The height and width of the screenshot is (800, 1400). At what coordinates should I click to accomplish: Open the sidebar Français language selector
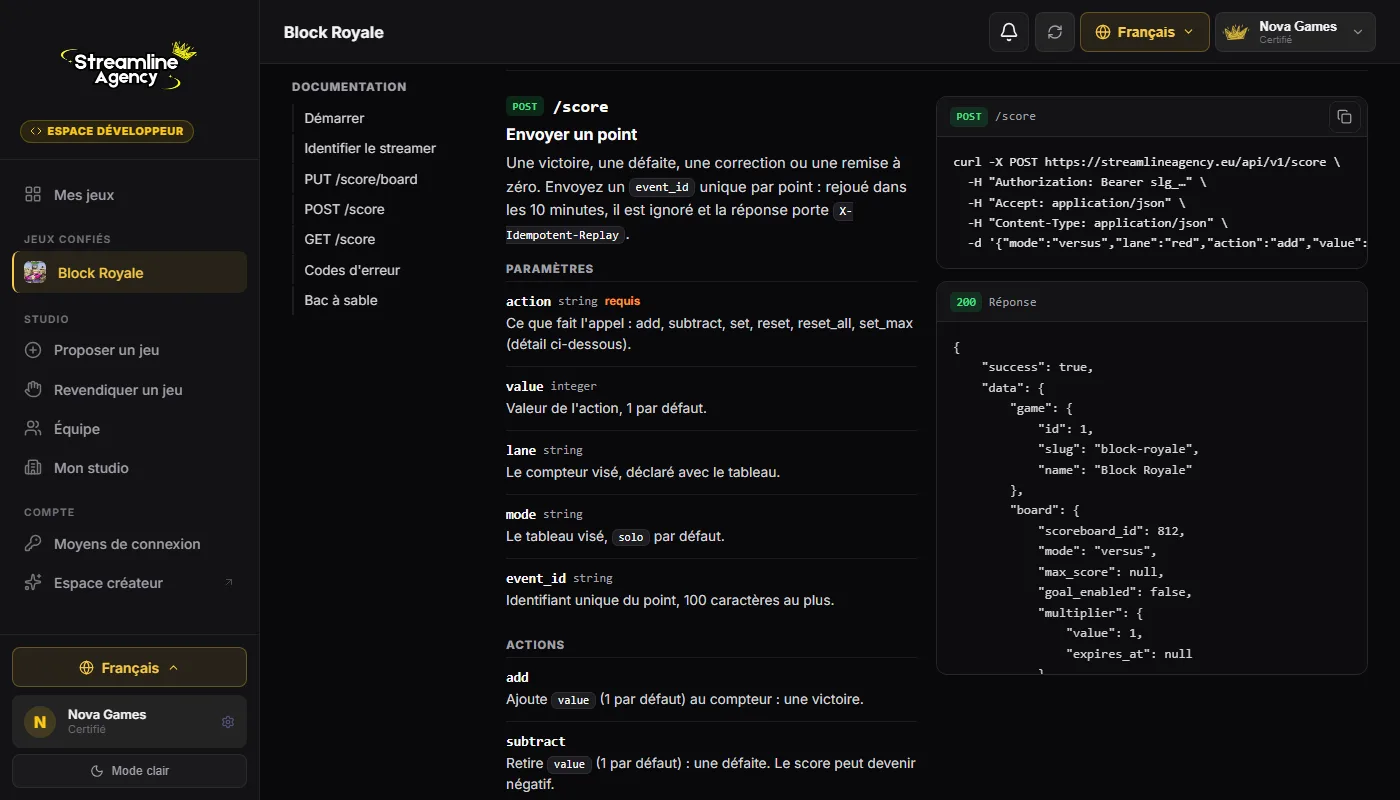coord(129,668)
